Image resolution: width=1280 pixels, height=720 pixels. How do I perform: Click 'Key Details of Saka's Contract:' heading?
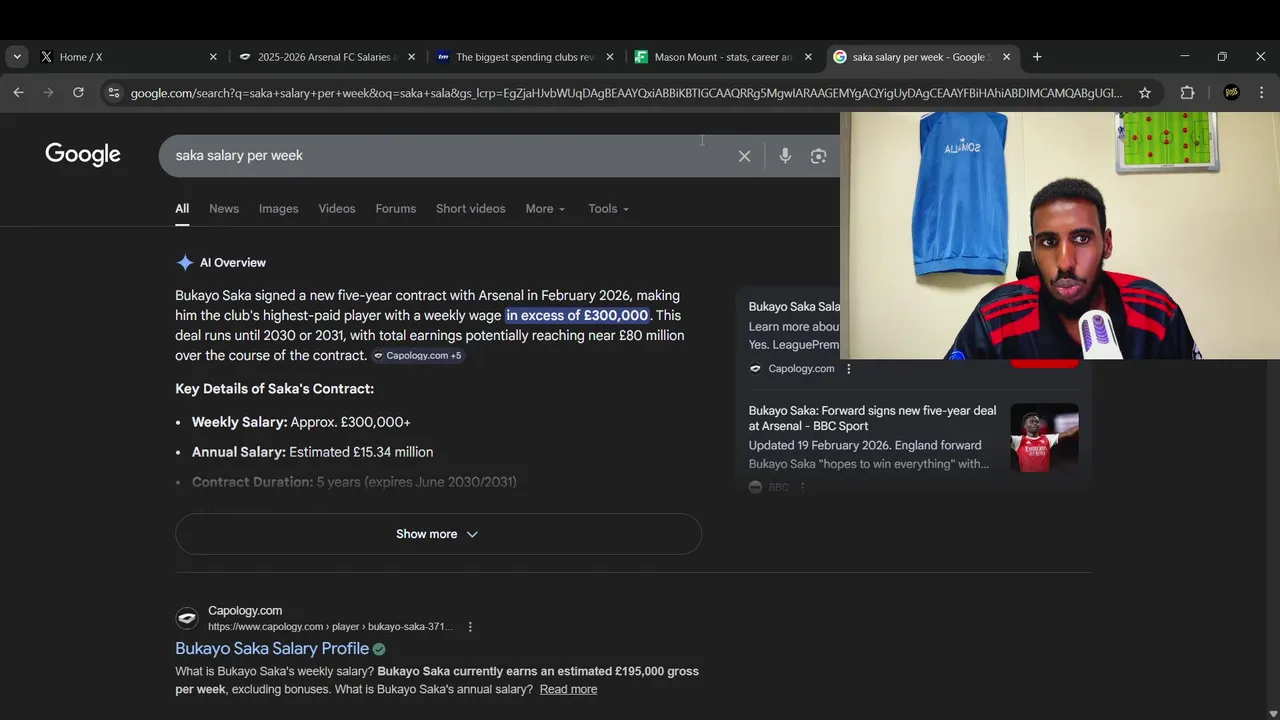(274, 389)
